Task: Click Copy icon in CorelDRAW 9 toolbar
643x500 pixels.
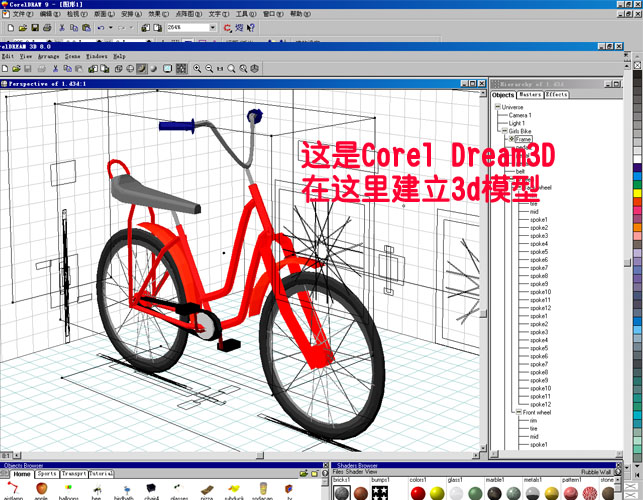Action: [x=74, y=28]
